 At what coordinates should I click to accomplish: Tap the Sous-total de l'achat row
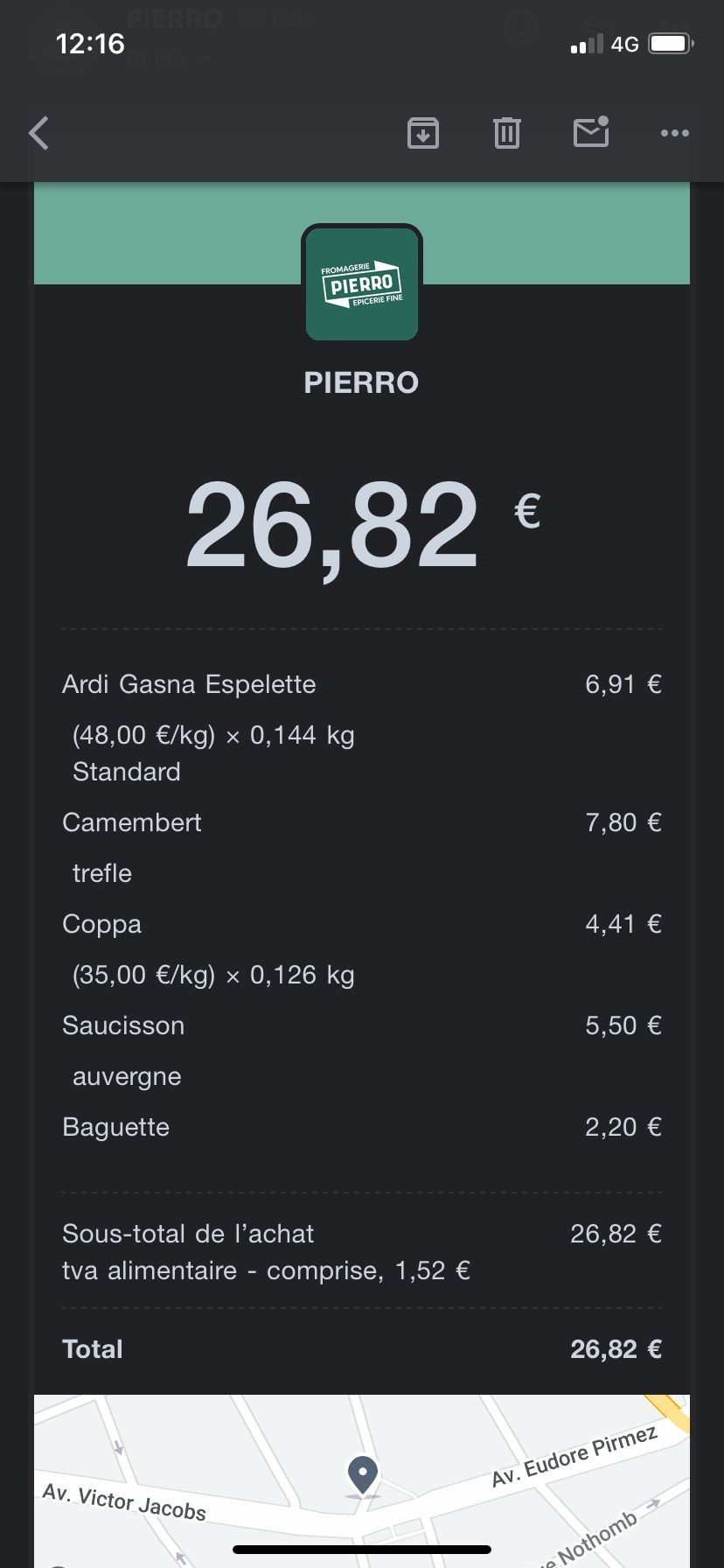188,1234
